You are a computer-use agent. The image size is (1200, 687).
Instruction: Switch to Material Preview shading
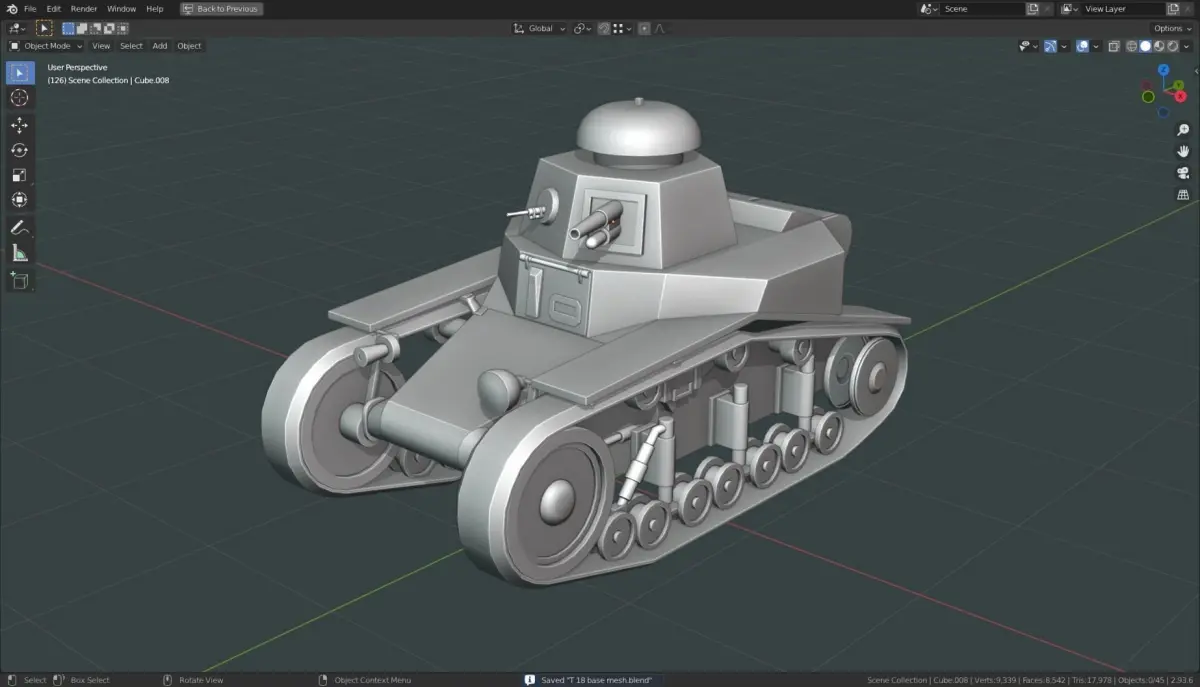tap(1158, 46)
